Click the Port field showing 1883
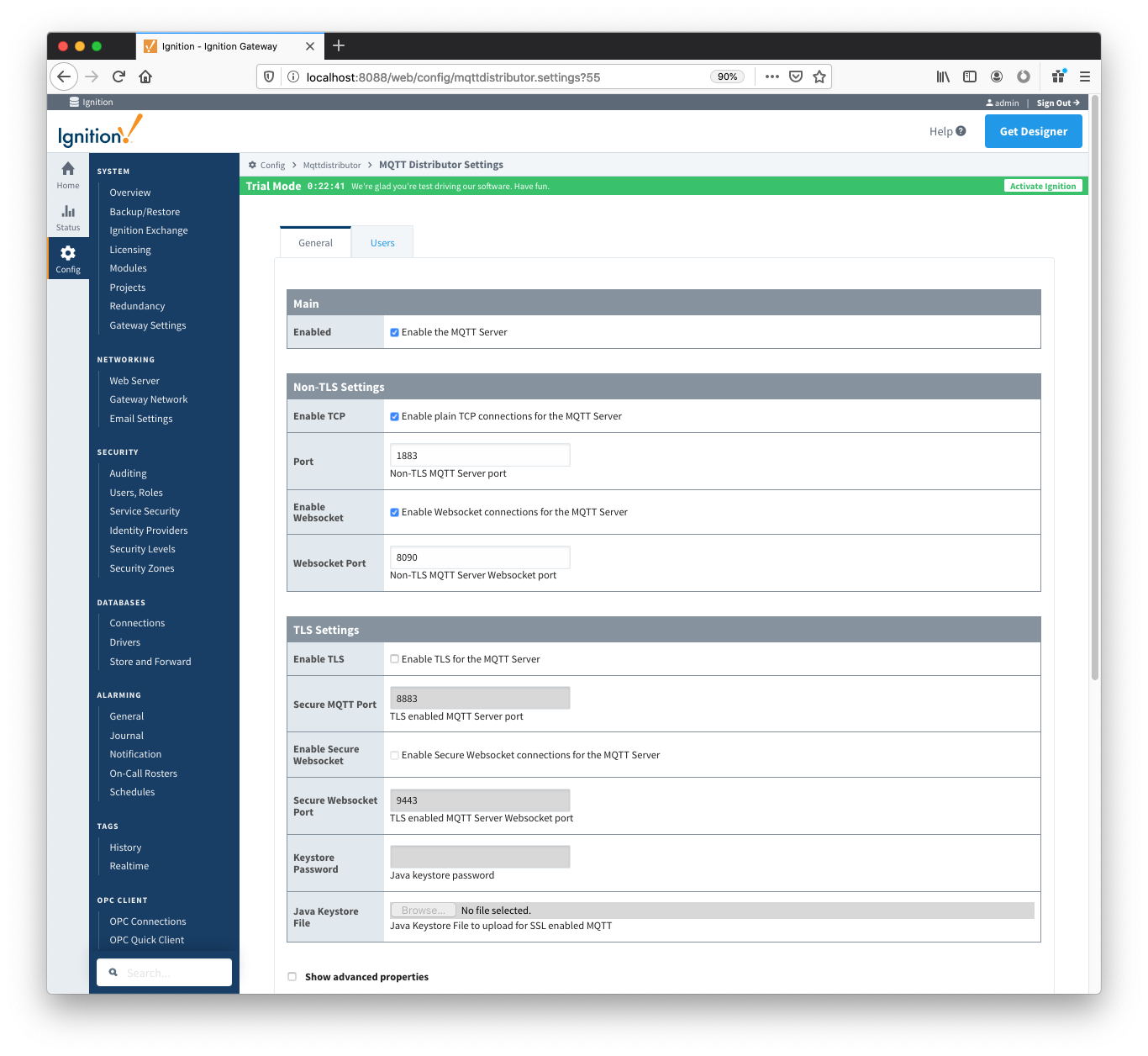The height and width of the screenshot is (1056, 1148). coord(480,456)
